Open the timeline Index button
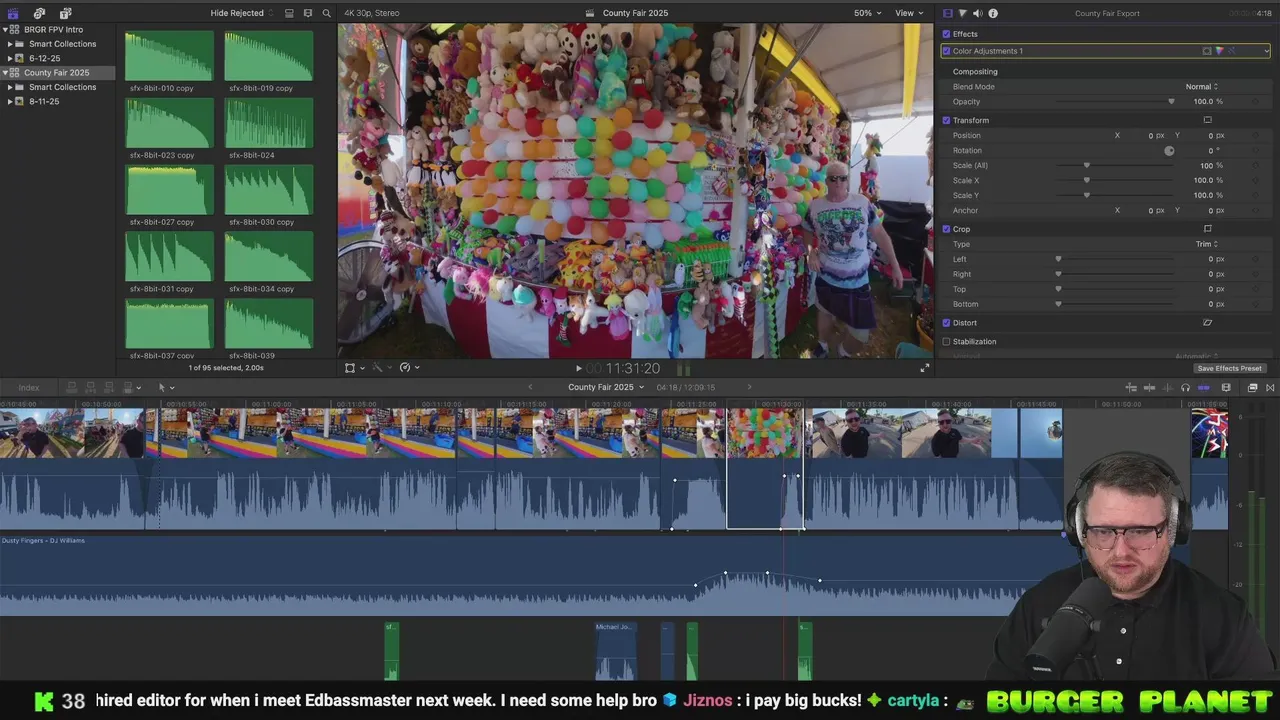The width and height of the screenshot is (1280, 720). tap(29, 387)
